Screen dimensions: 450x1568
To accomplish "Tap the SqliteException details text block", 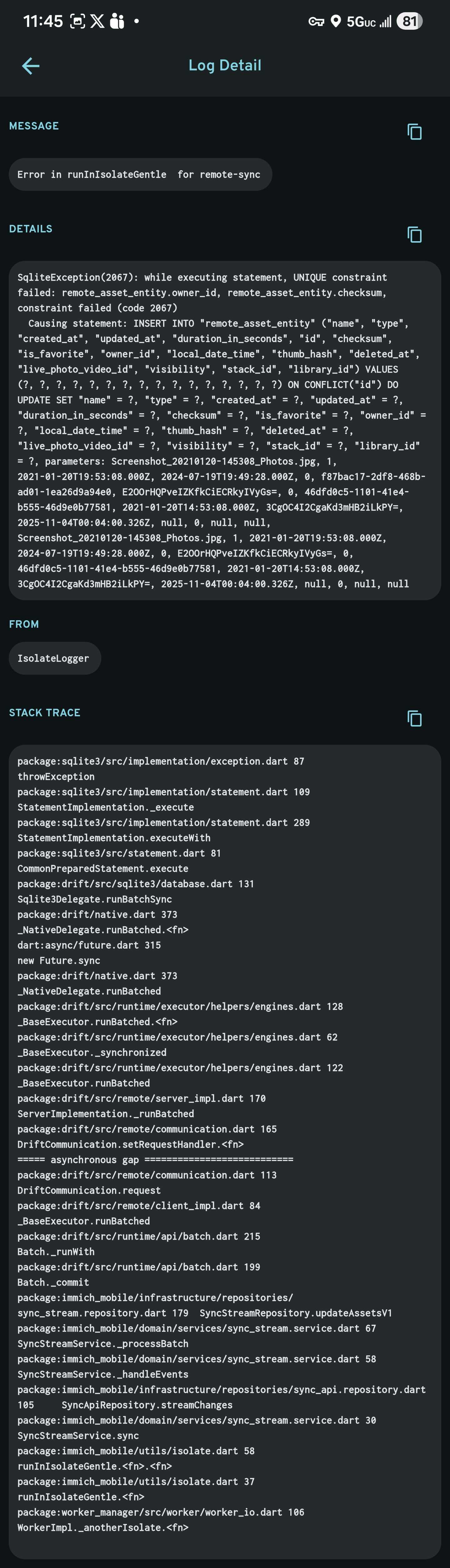I will tap(224, 430).
